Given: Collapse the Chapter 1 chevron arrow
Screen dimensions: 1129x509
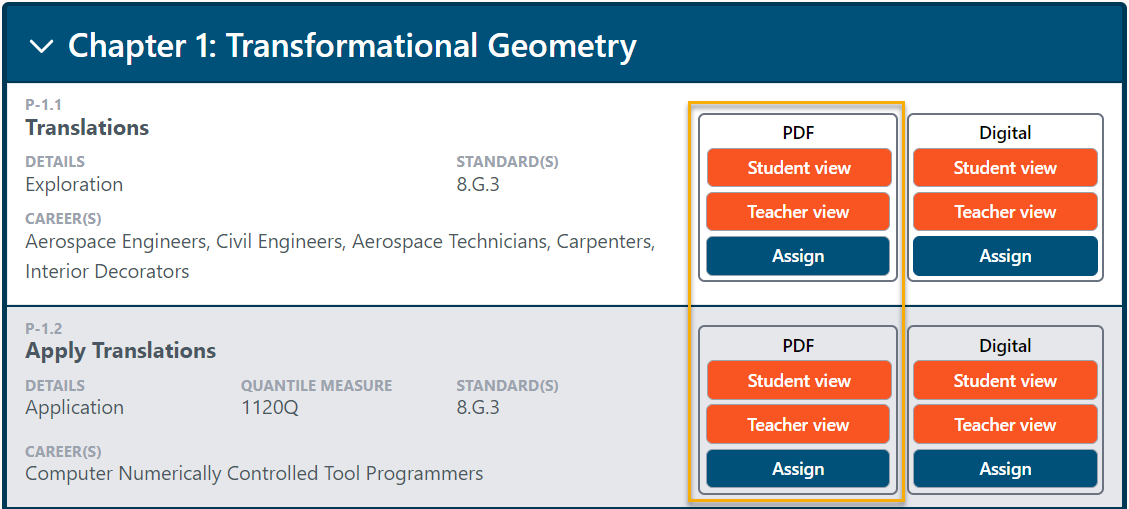Looking at the screenshot, I should [42, 46].
